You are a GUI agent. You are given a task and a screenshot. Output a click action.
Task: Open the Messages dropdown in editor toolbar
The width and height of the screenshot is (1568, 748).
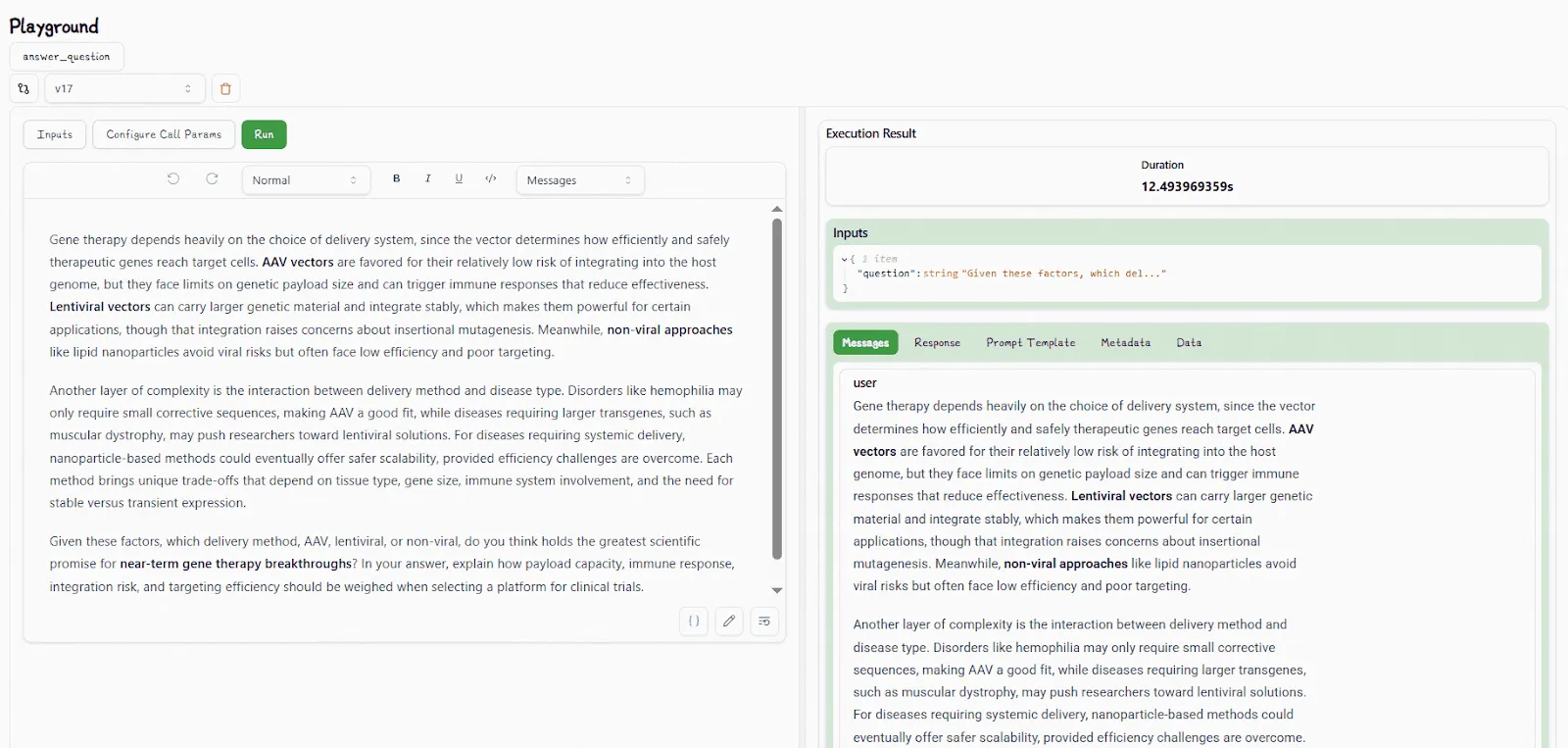pyautogui.click(x=579, y=180)
